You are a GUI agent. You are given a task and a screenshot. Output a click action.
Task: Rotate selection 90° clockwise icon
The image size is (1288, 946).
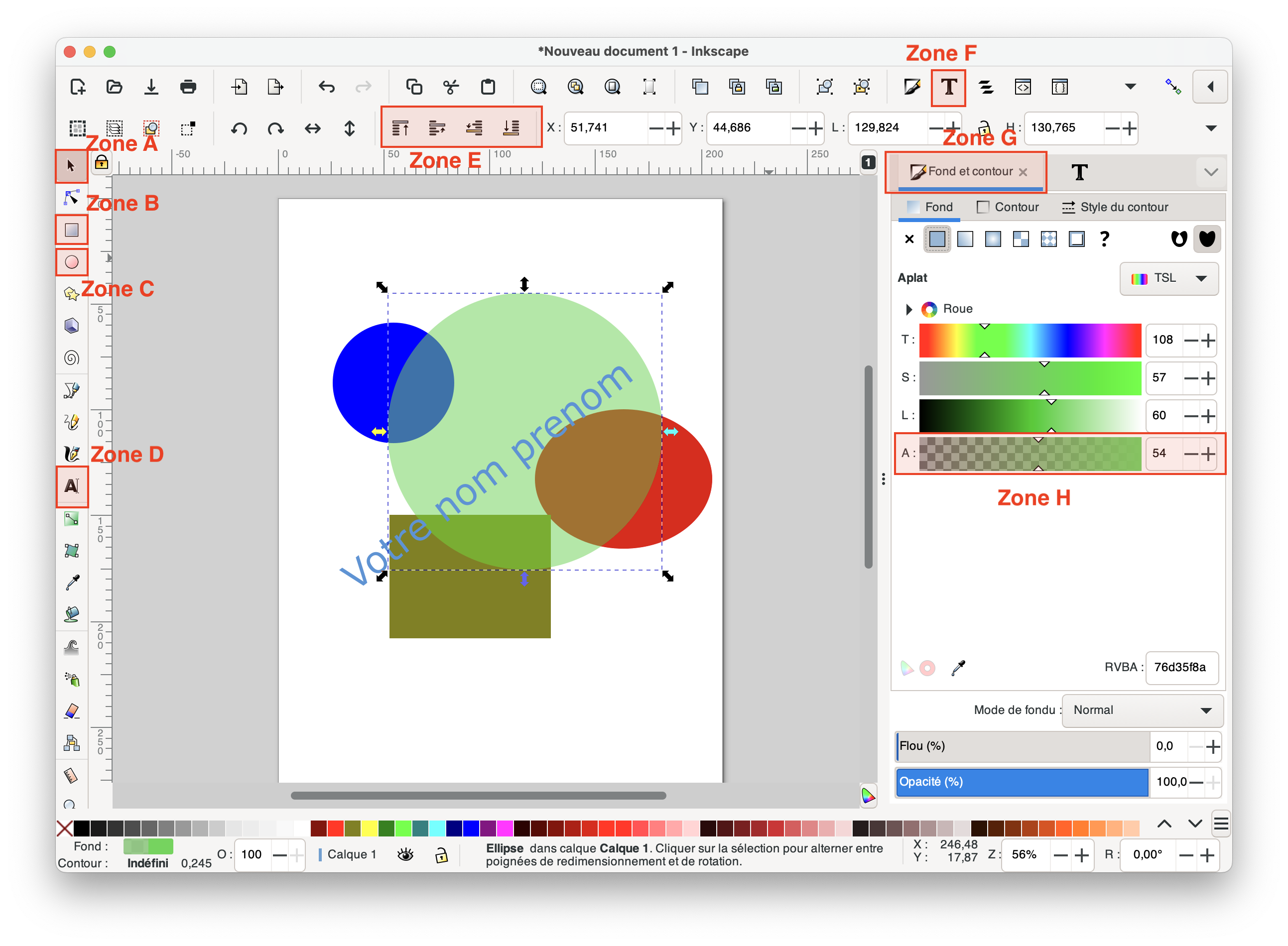(276, 128)
